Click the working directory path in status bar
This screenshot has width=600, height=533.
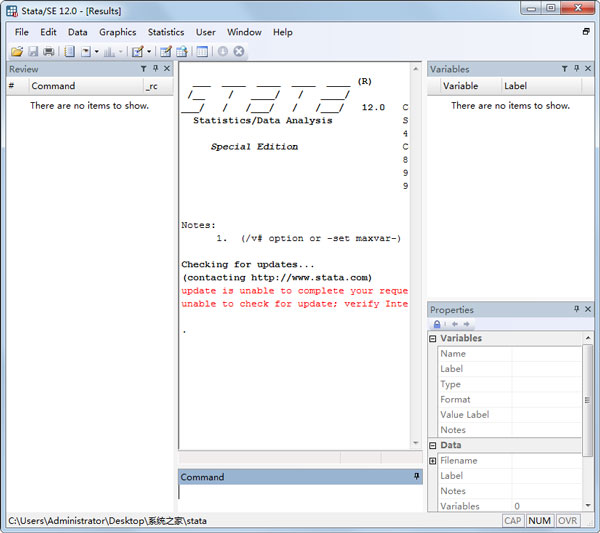point(108,521)
